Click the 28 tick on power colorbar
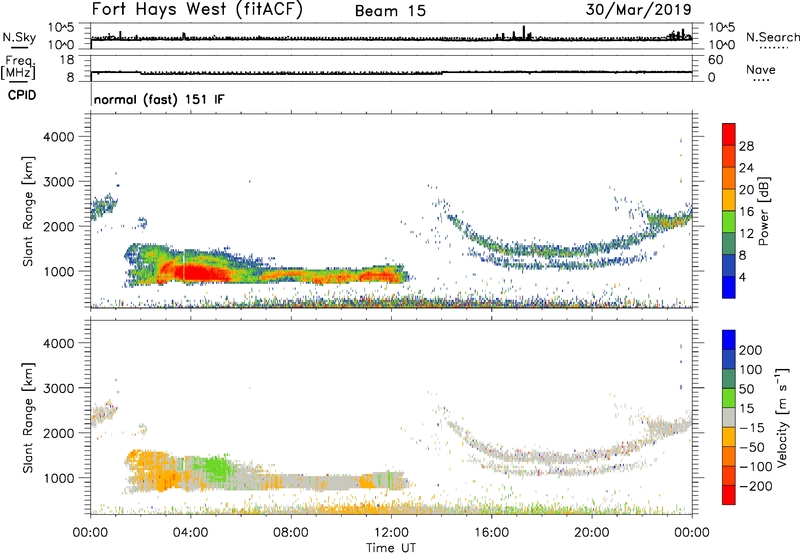800x554 pixels. pyautogui.click(x=746, y=146)
